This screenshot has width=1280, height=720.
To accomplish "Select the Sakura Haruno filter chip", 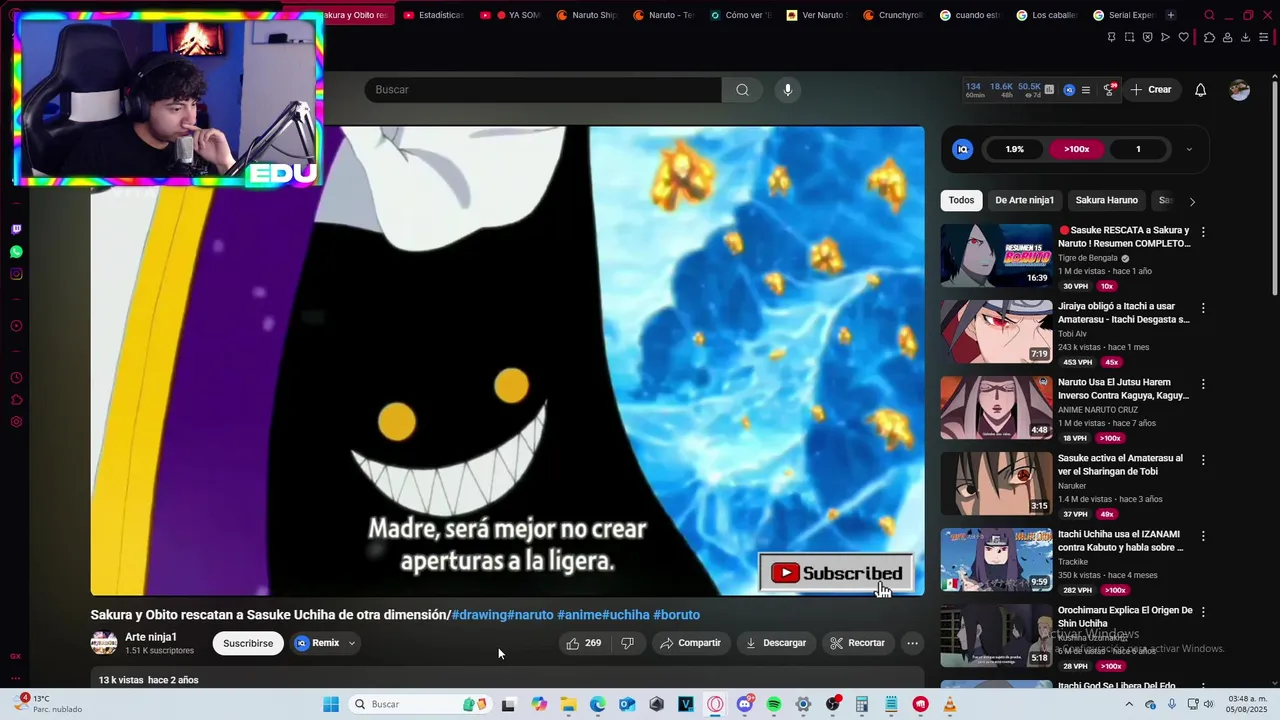I will point(1106,200).
